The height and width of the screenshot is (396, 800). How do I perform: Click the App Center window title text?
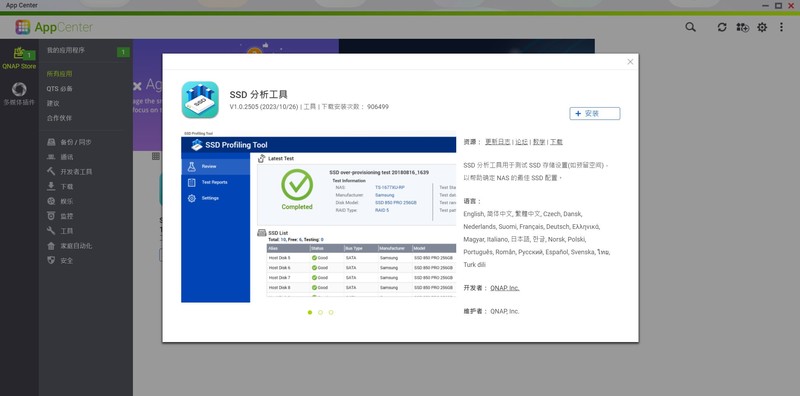(22, 5)
